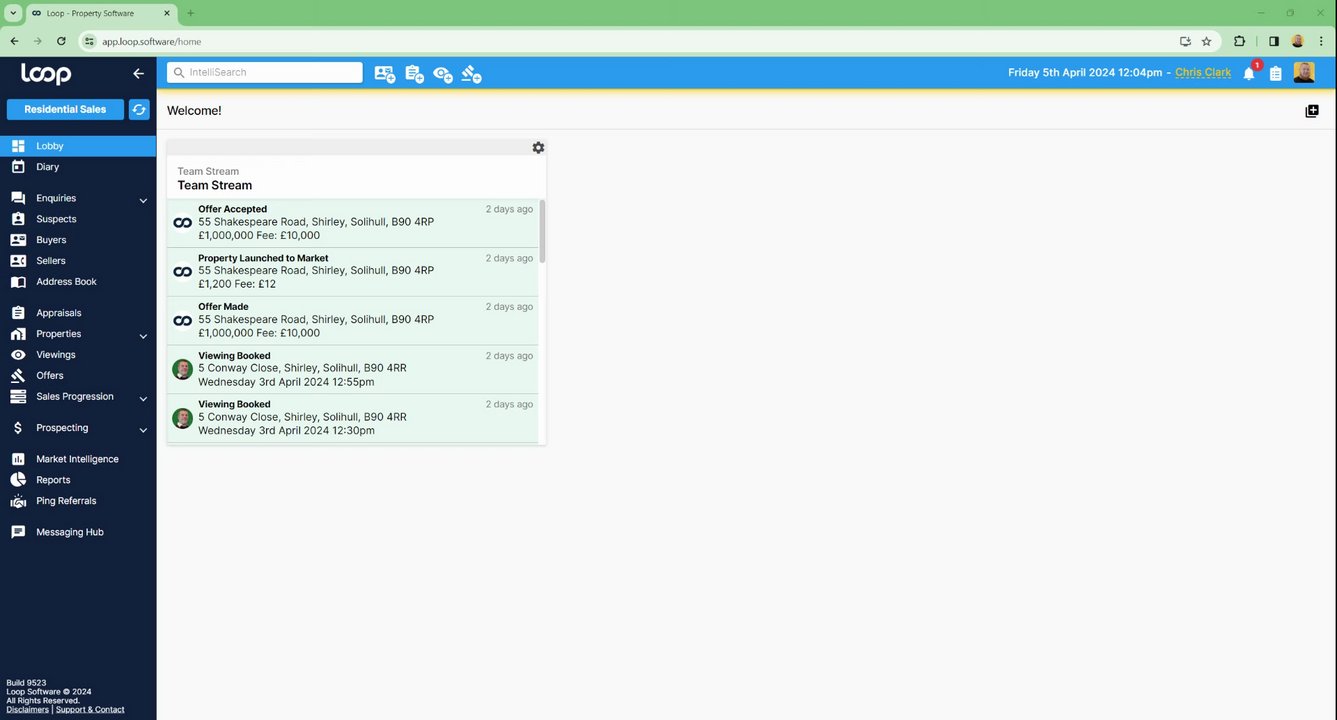1337x720 pixels.
Task: Select the Loop - Property Software tab
Action: point(100,14)
